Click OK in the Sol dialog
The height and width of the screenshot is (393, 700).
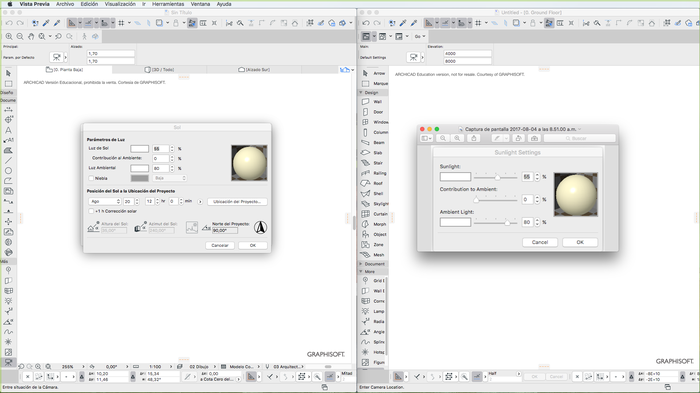click(253, 245)
